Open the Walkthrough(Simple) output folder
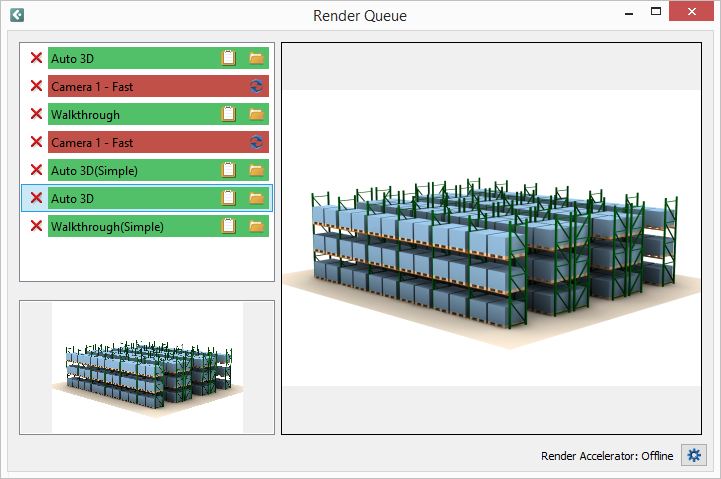The height and width of the screenshot is (479, 721). [x=257, y=226]
